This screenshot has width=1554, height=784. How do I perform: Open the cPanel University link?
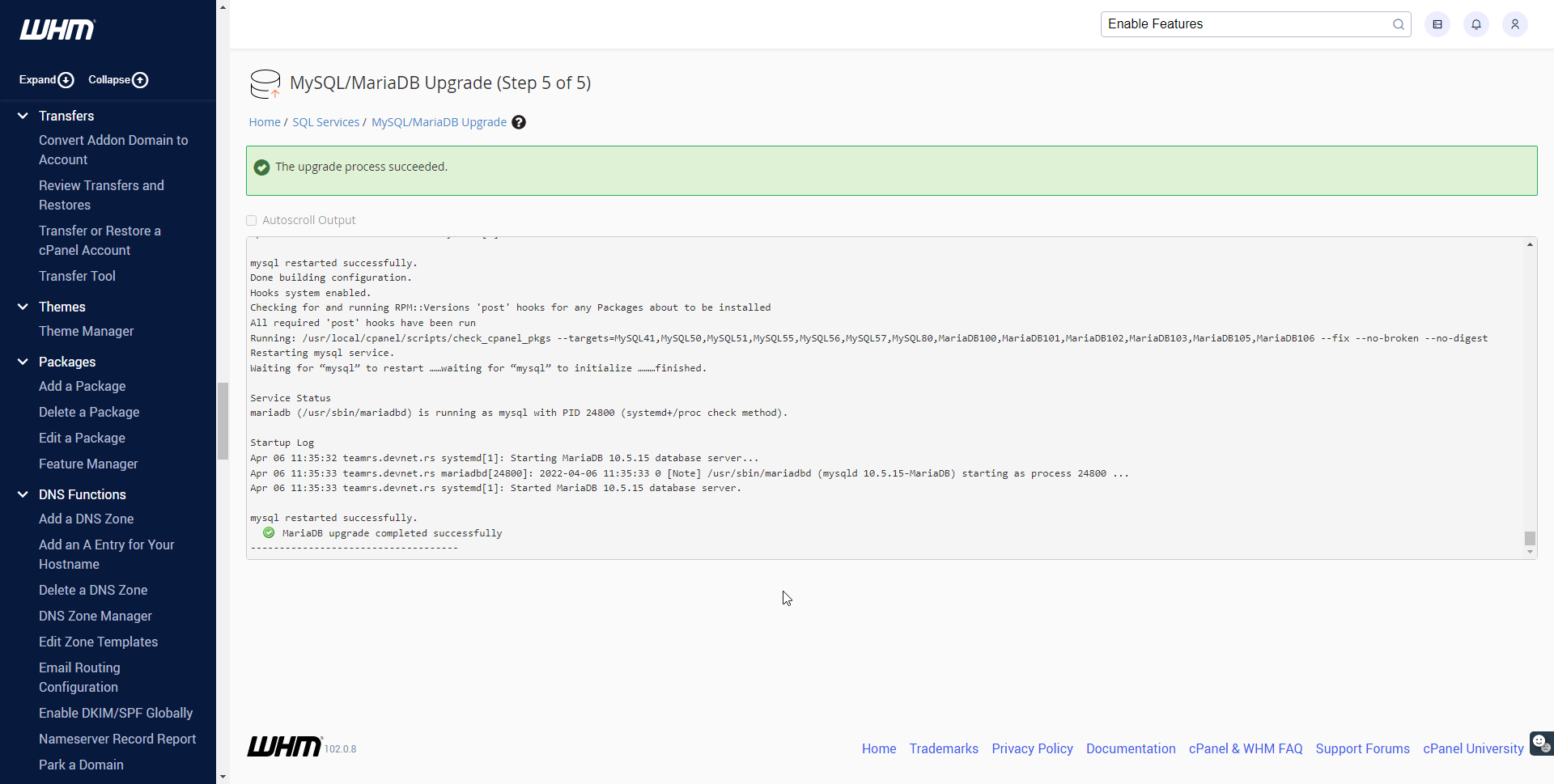(1473, 748)
